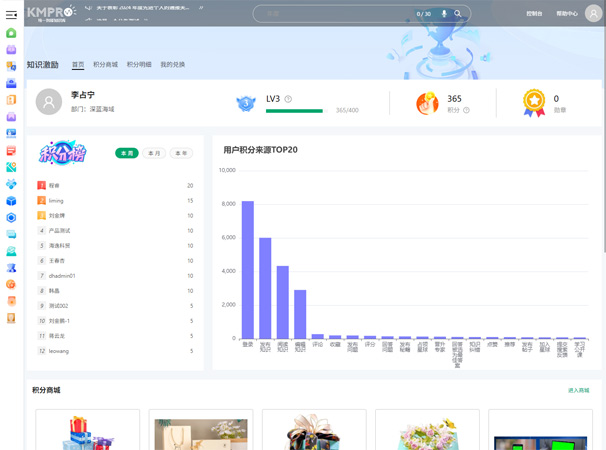Switch ranking to 本月
This screenshot has height=450, width=606.
tap(153, 153)
